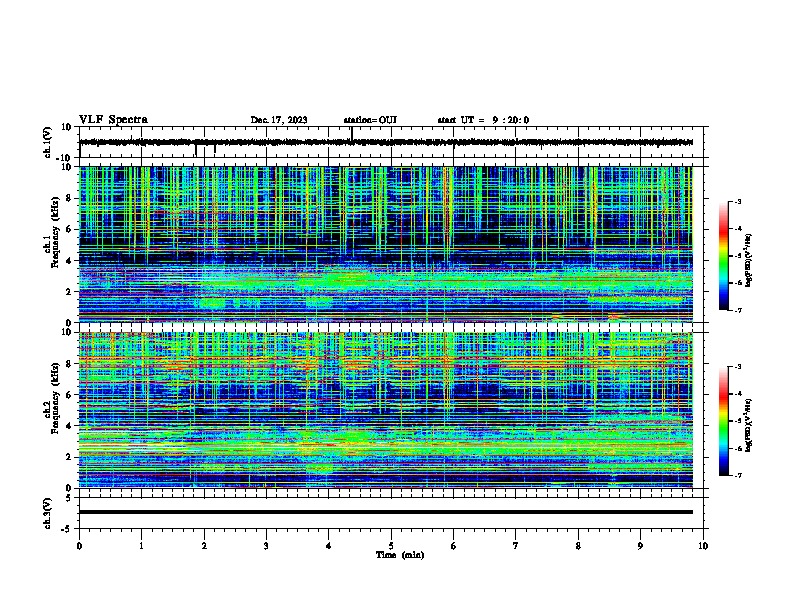Click the ch.1 spectrogram color bar
Viewport: 792px width, 612px height.
pyautogui.click(x=723, y=256)
